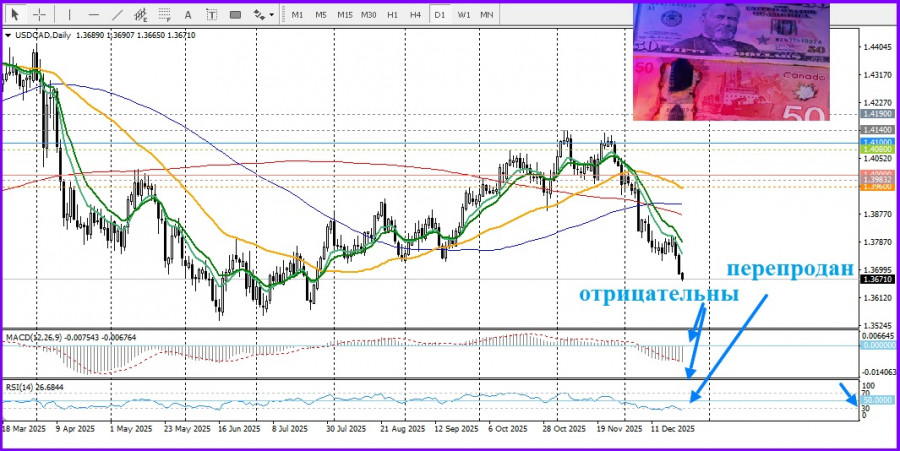Select the cursor arrow tool
This screenshot has width=900, height=451.
pyautogui.click(x=15, y=15)
